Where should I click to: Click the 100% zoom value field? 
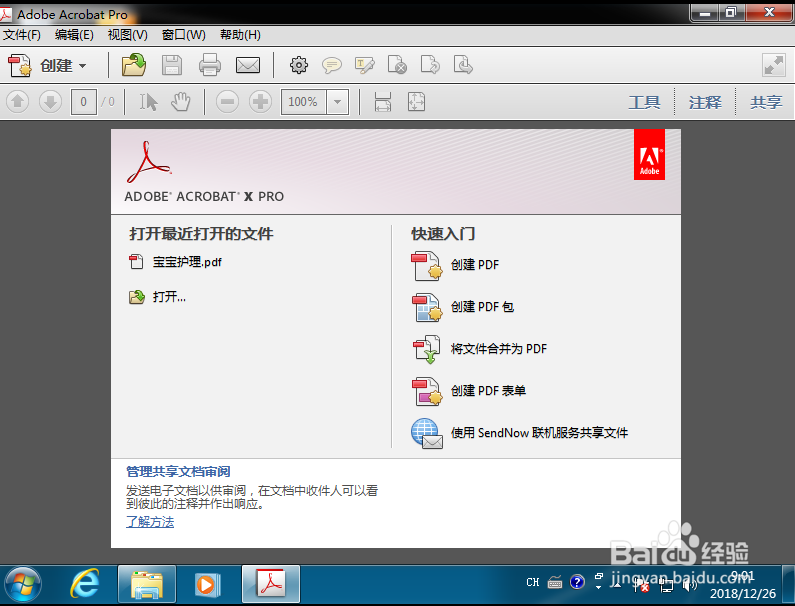coord(304,102)
